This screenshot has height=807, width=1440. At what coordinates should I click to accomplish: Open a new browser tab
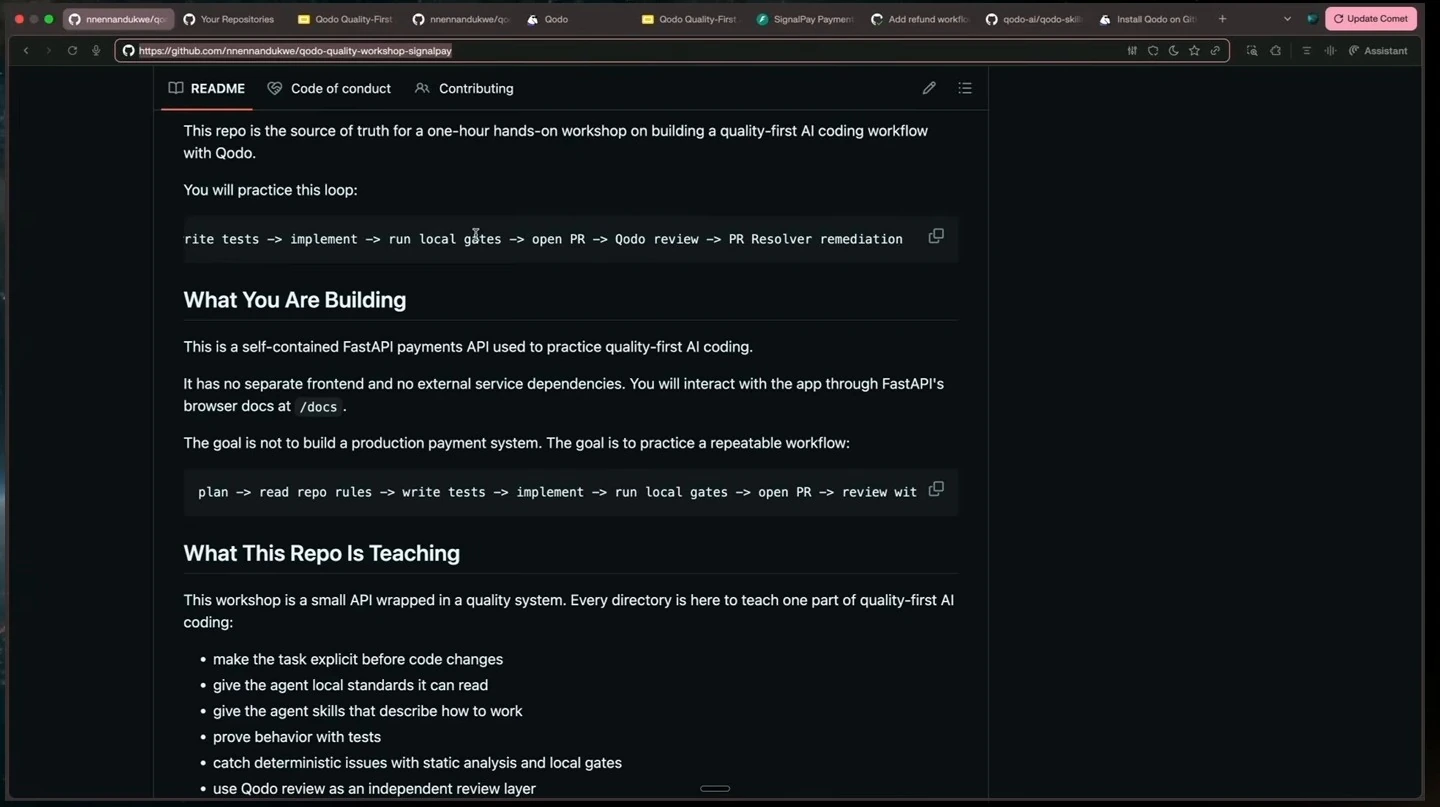(1222, 19)
